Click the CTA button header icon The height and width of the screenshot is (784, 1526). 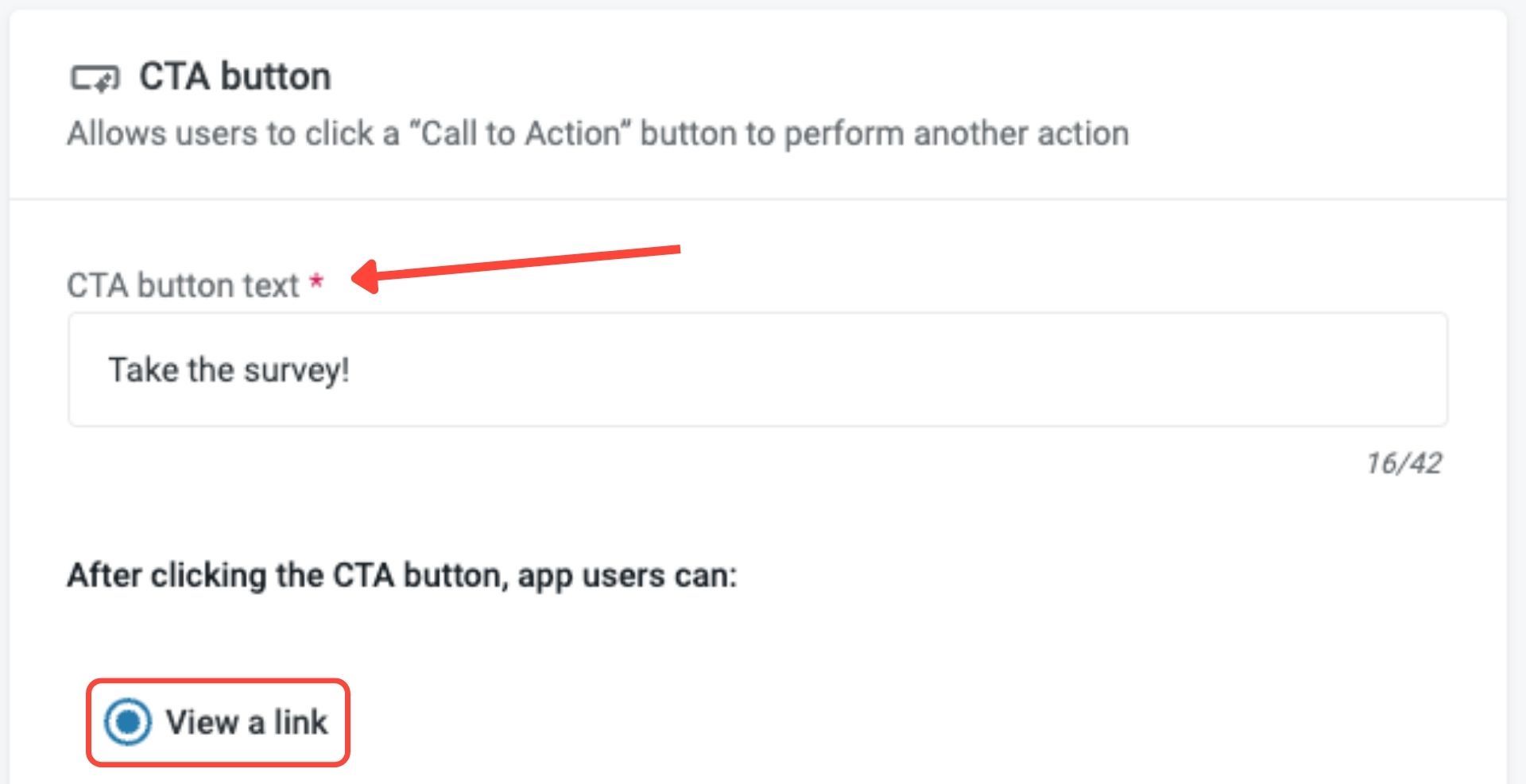pyautogui.click(x=95, y=78)
